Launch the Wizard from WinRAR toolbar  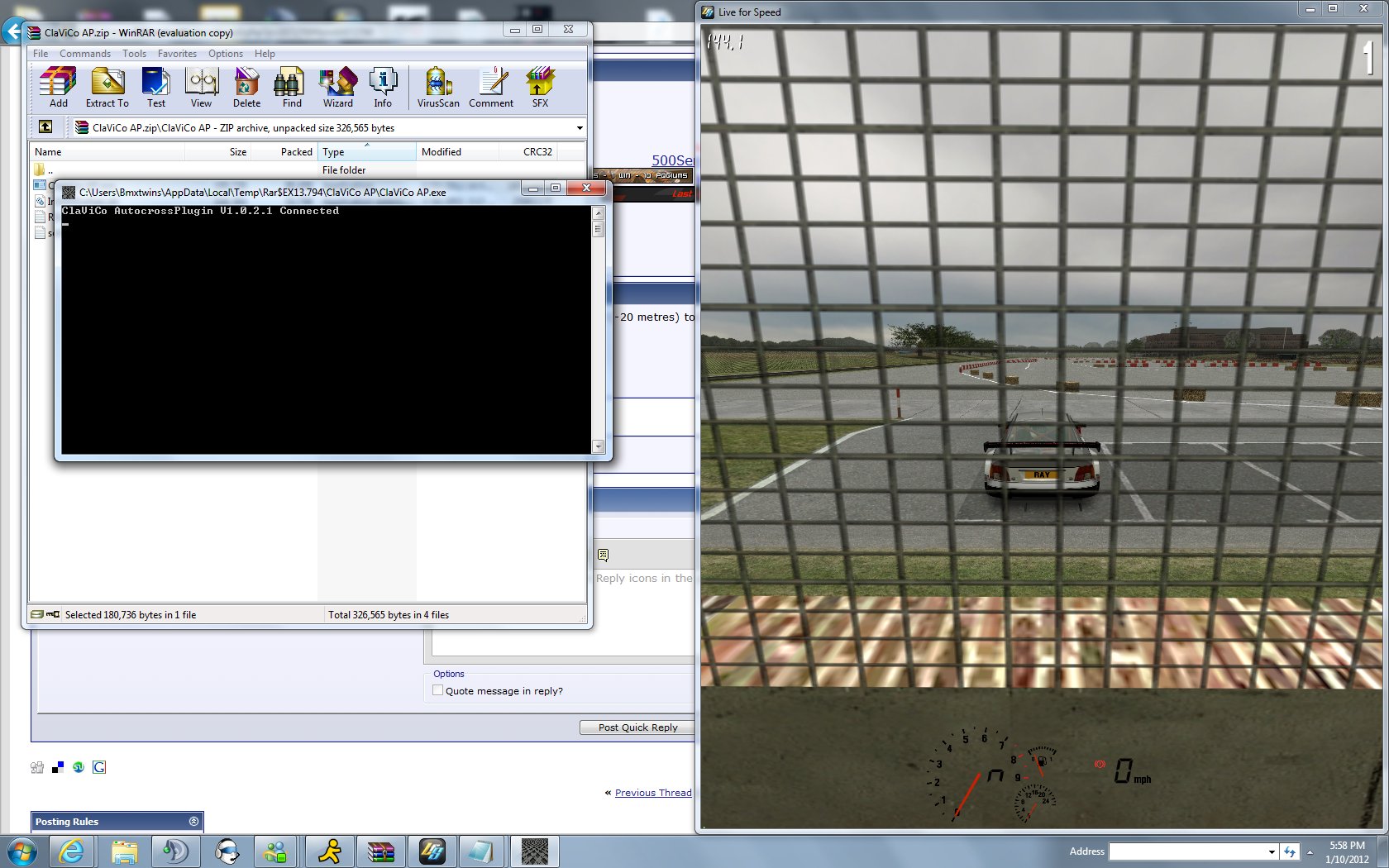pos(337,87)
